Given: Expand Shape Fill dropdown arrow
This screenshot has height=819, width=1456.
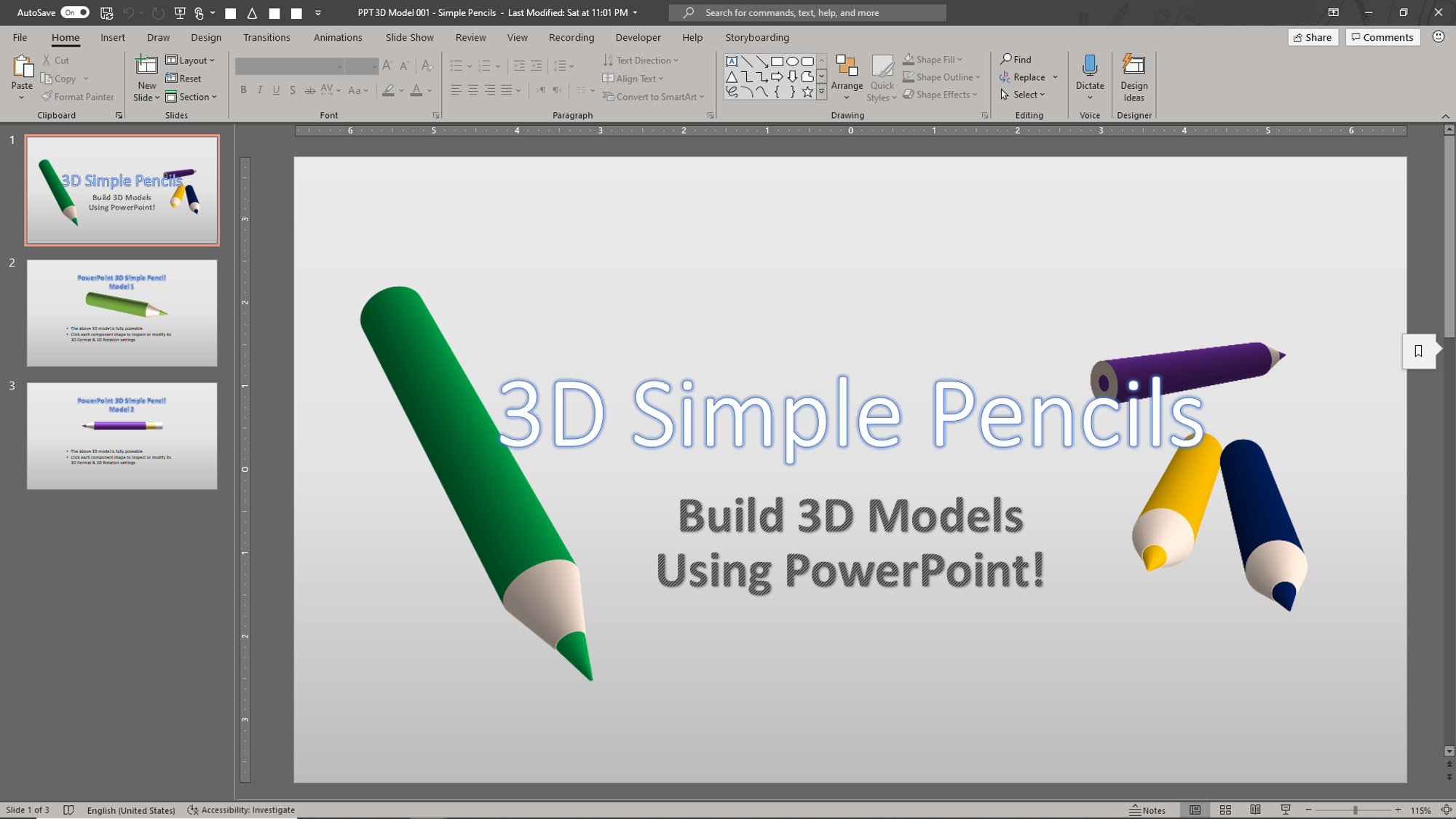Looking at the screenshot, I should pyautogui.click(x=960, y=60).
